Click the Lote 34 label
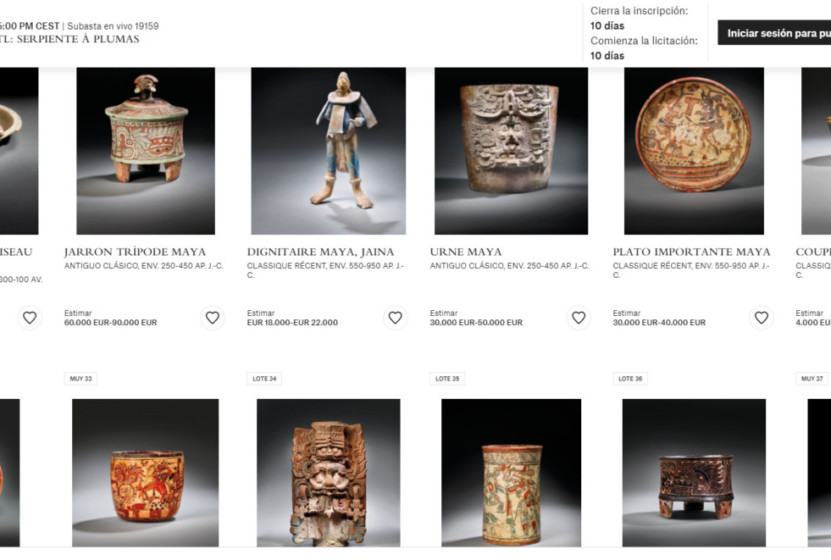831x560 pixels. coord(264,379)
